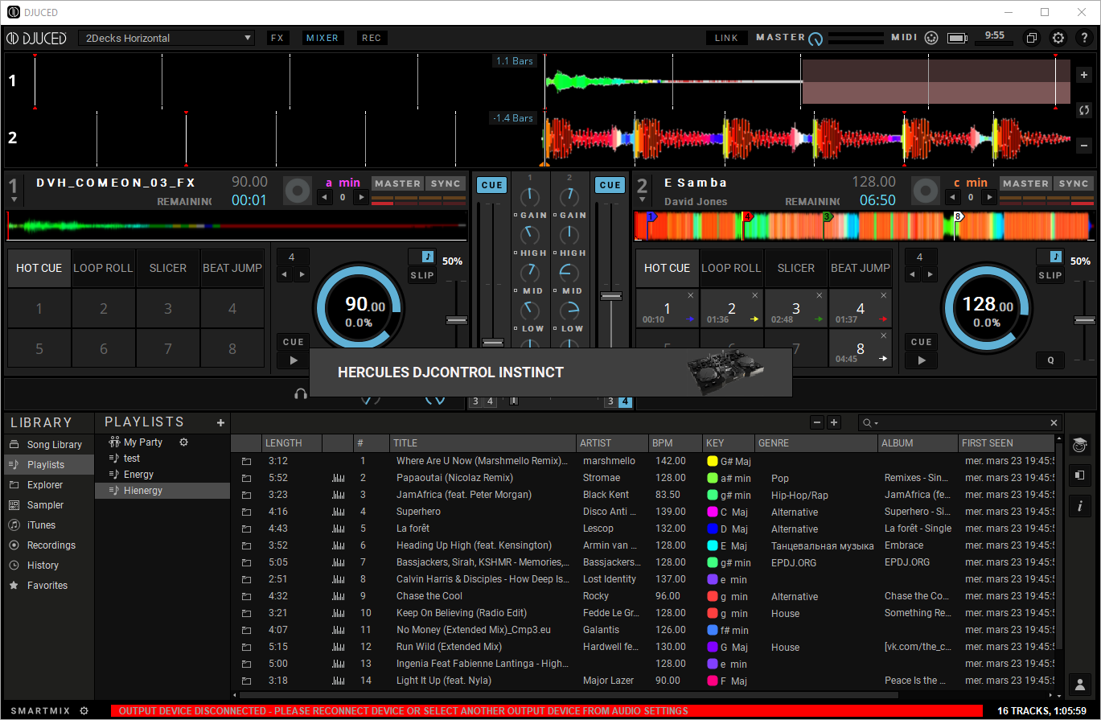This screenshot has width=1101, height=720.
Task: Open My Party playlist settings gear
Action: coord(184,442)
